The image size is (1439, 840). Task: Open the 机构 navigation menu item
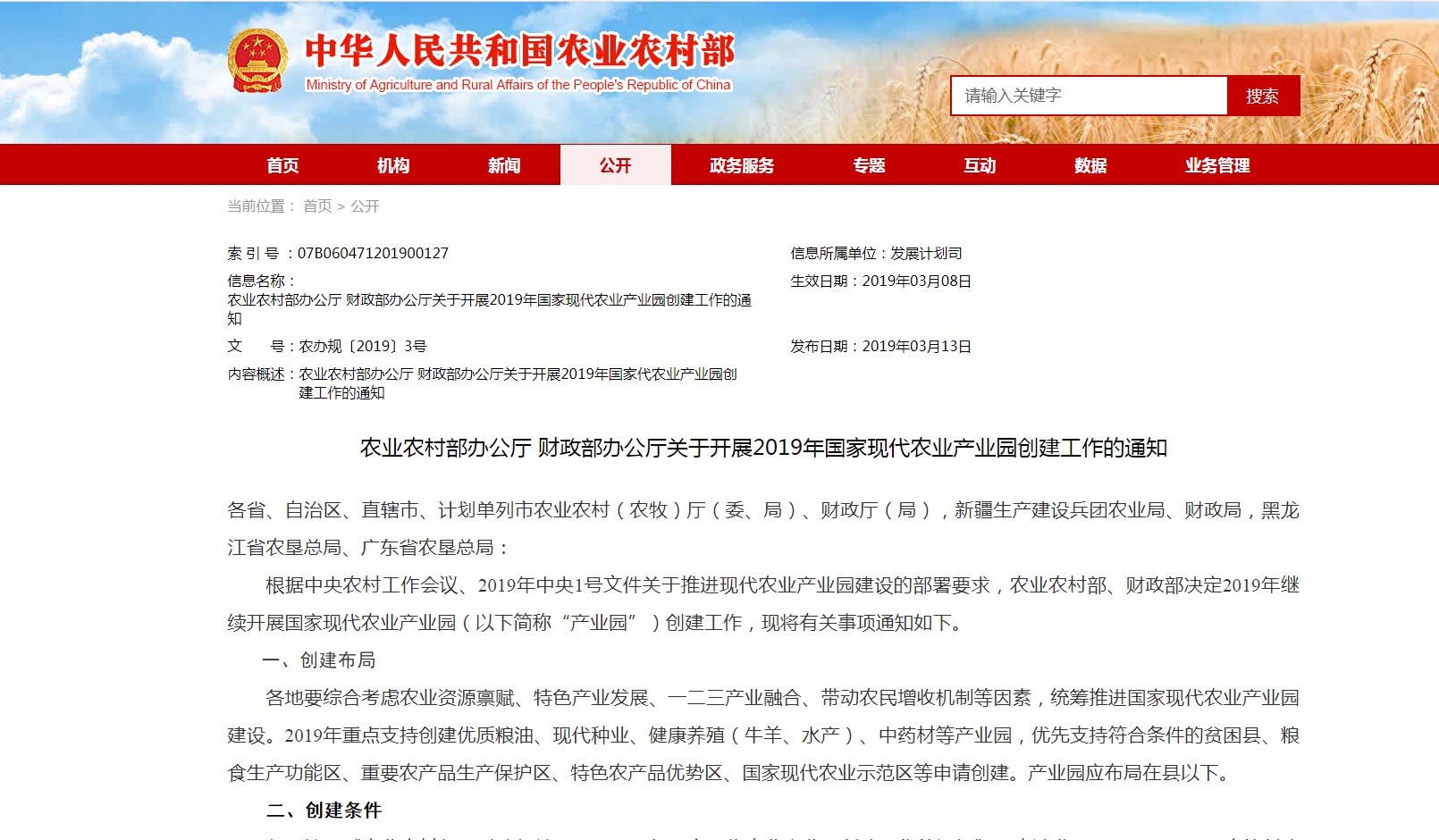click(393, 165)
